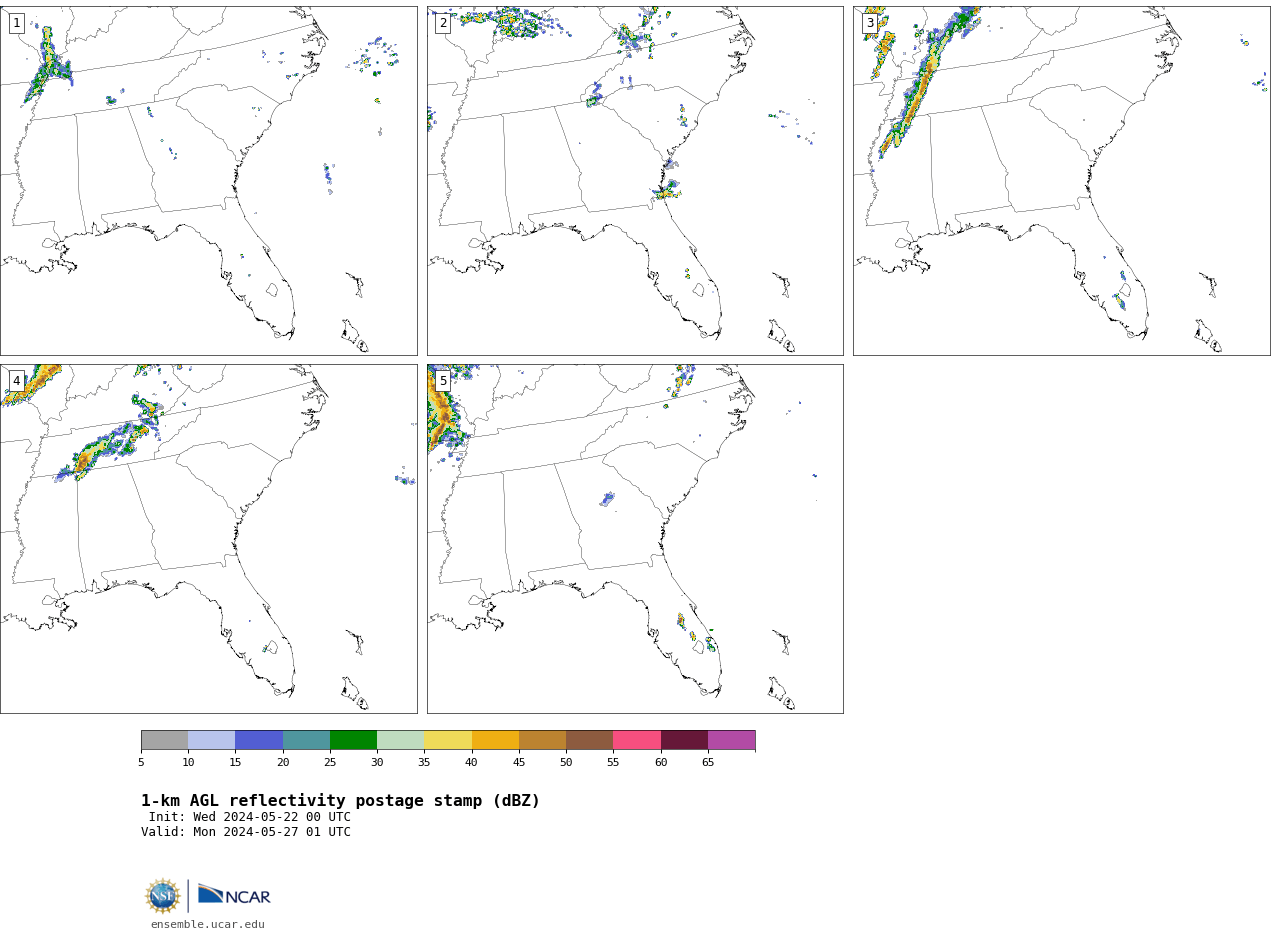Click the number 3 panel label
Screen dimensions: 1280x936
(x=869, y=23)
